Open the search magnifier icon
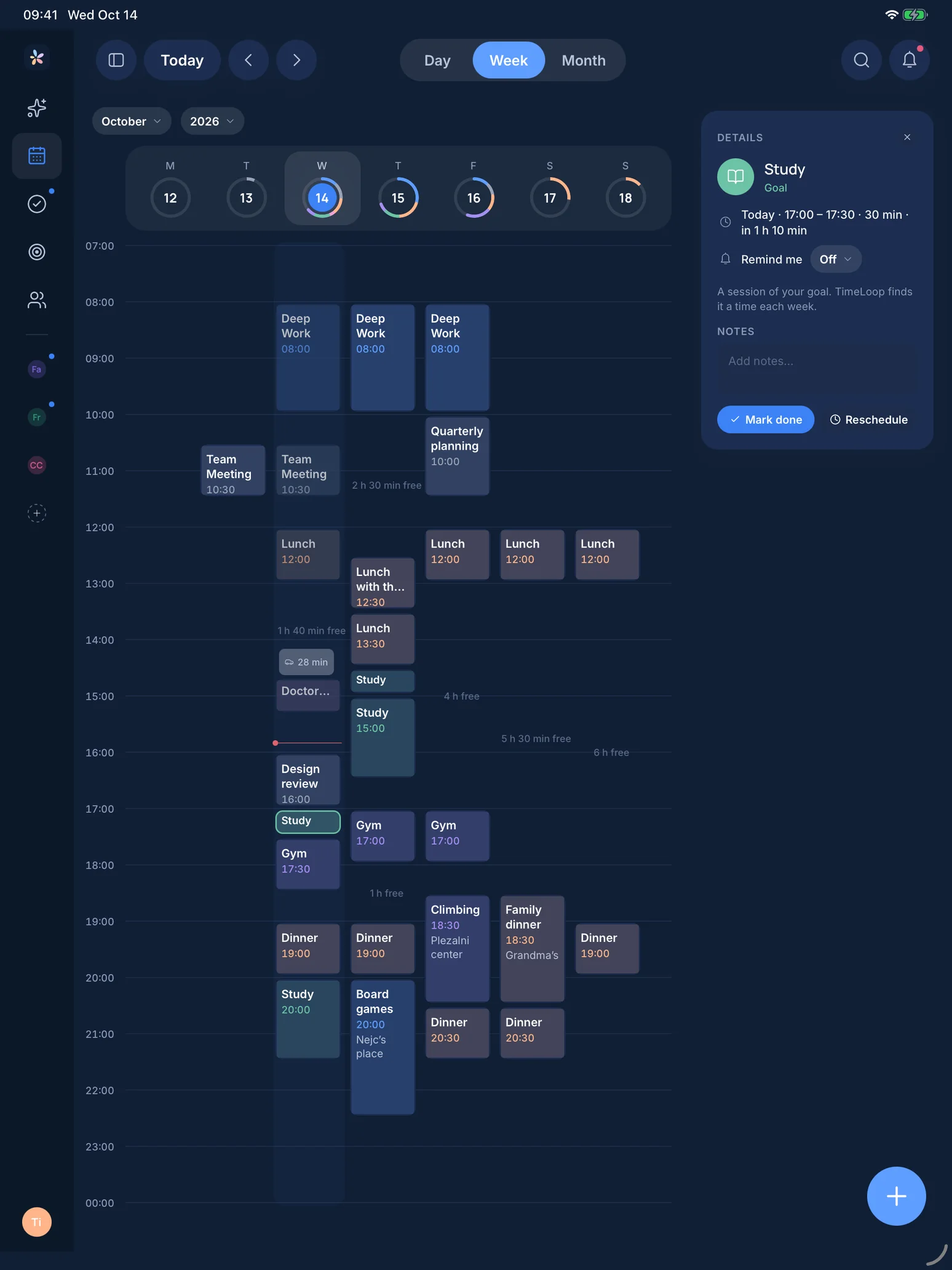952x1270 pixels. (862, 60)
